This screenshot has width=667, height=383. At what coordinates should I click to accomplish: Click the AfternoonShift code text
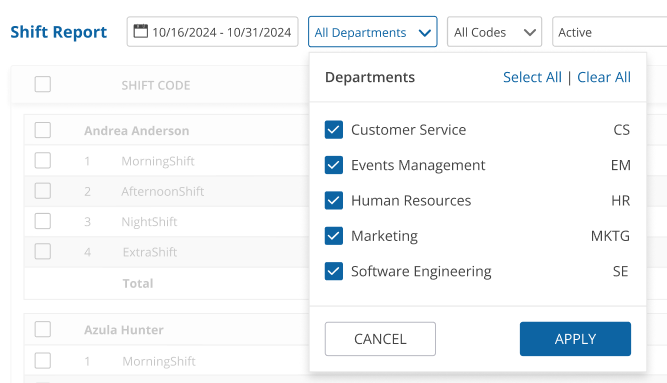pyautogui.click(x=162, y=192)
